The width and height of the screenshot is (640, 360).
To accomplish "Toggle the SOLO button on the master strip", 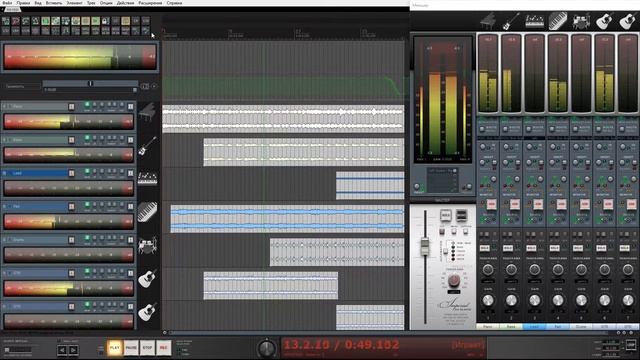I will 445,215.
